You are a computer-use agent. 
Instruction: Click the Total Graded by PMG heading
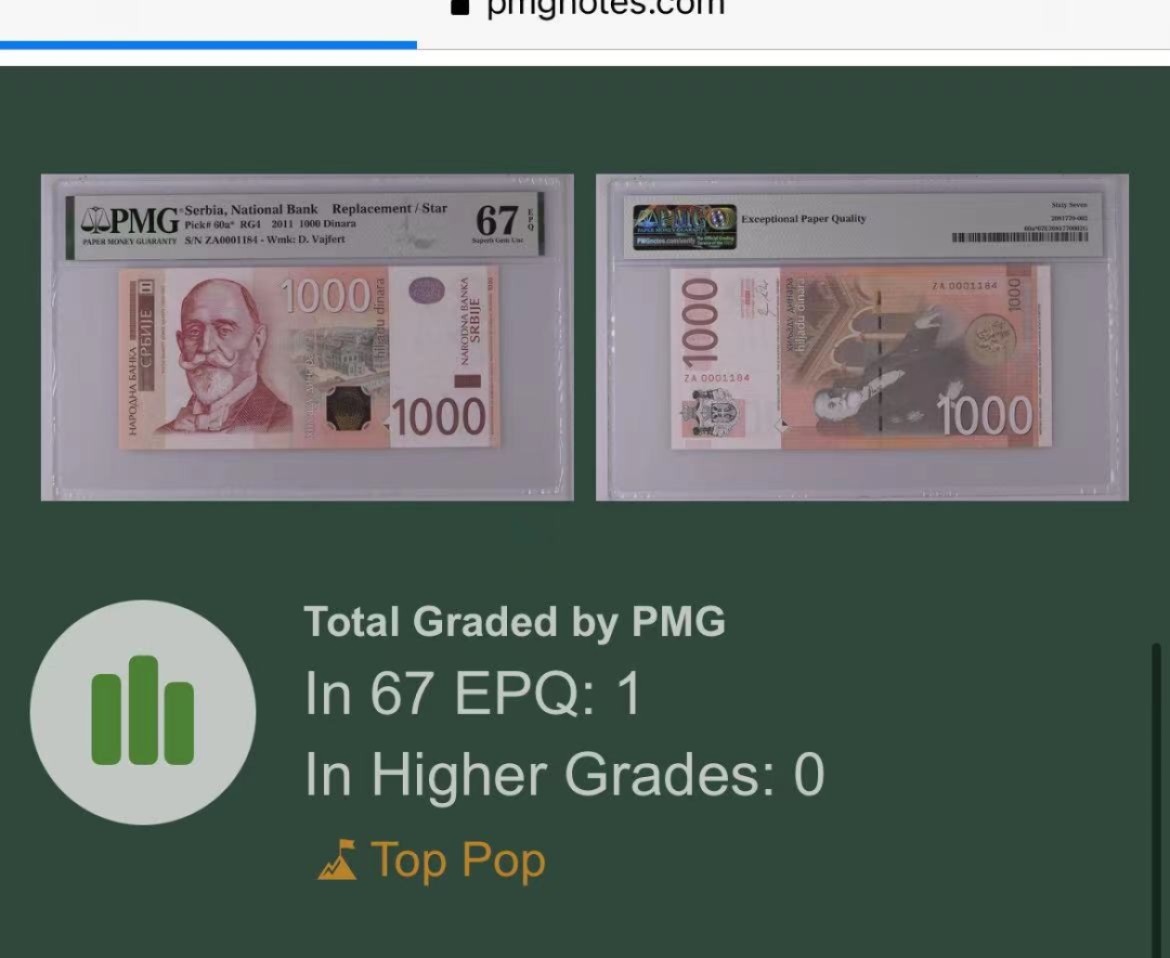pos(515,622)
